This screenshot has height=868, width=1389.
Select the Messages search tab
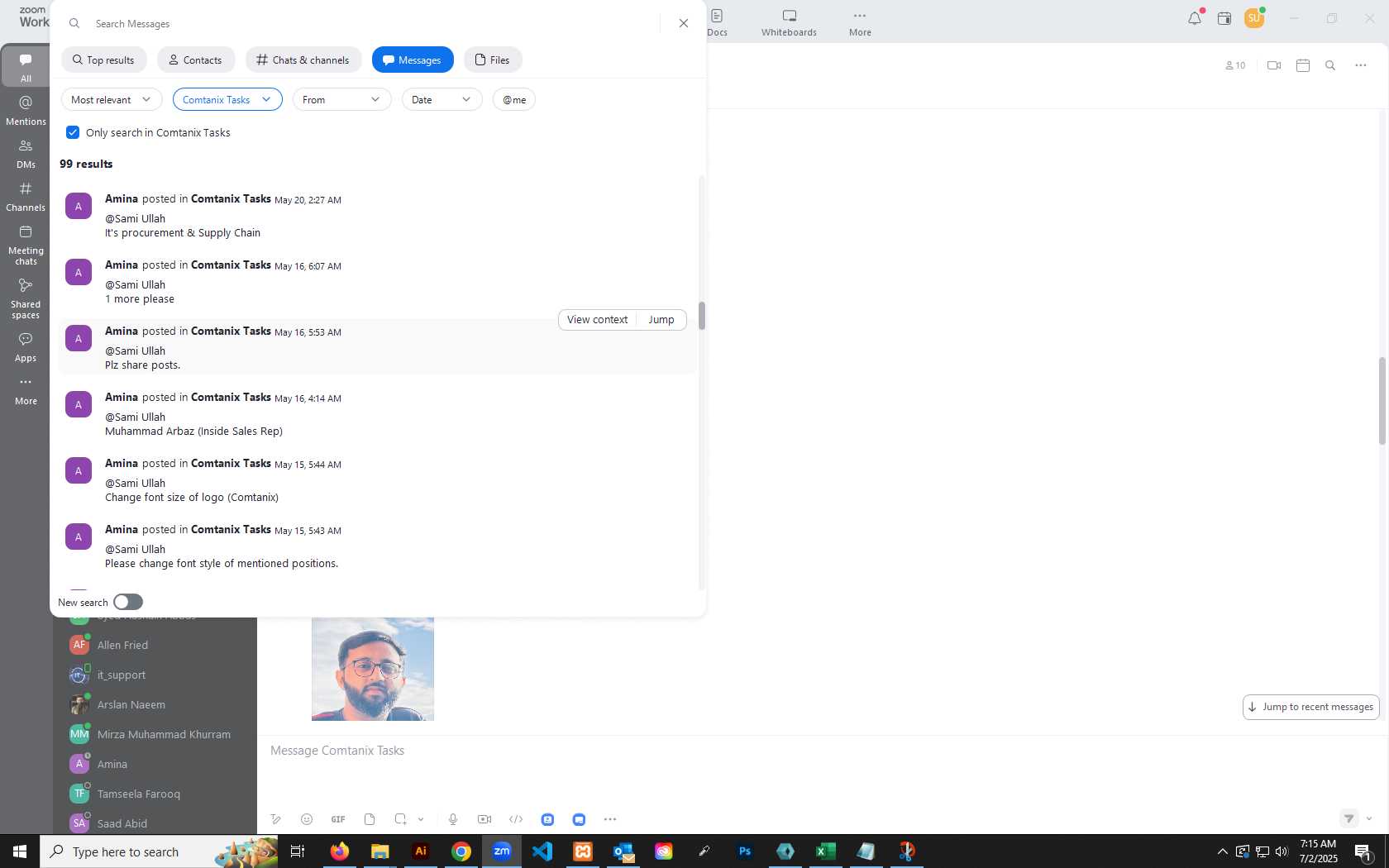coord(413,60)
